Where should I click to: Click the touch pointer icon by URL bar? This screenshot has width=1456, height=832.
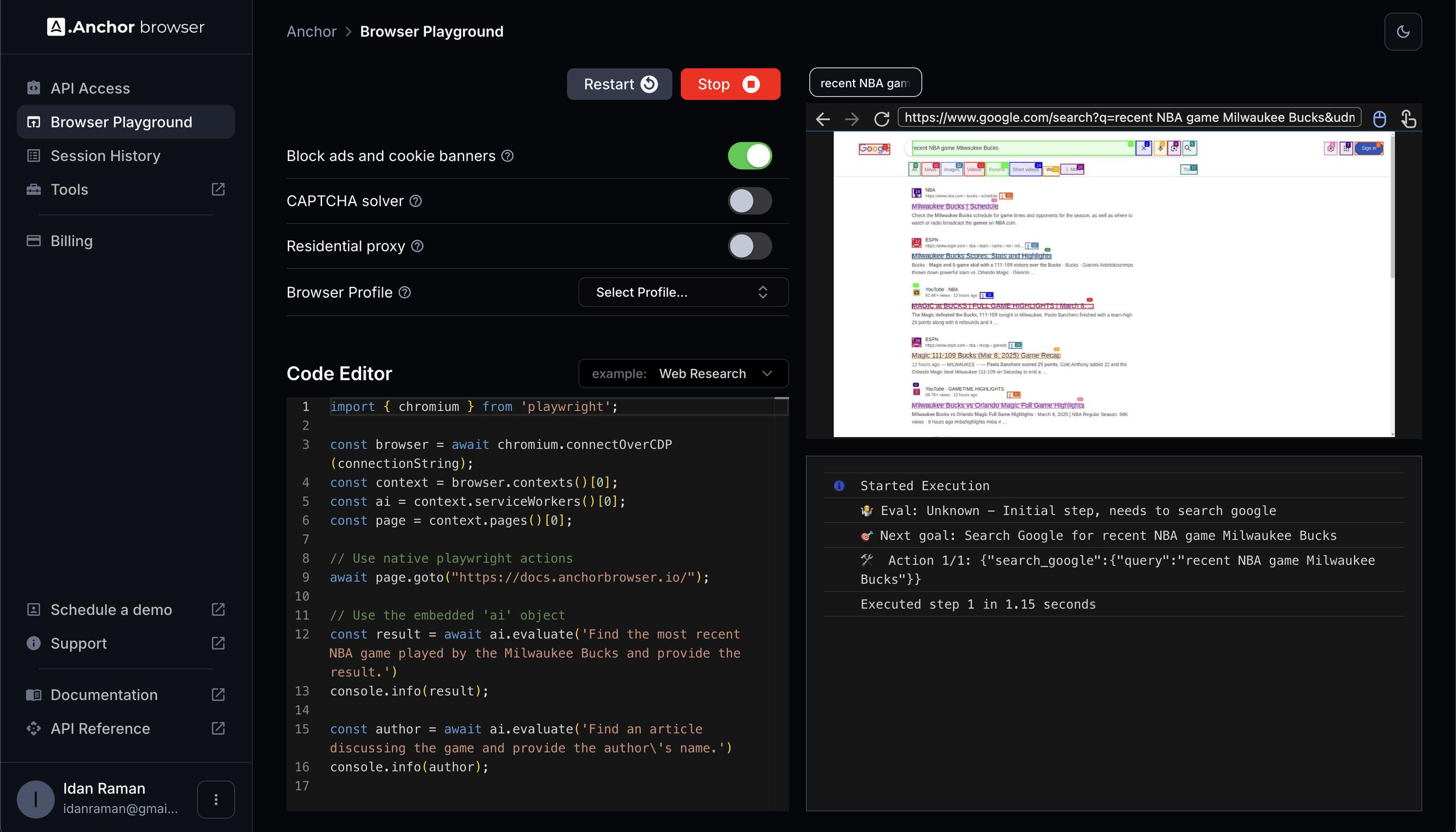(x=1408, y=119)
